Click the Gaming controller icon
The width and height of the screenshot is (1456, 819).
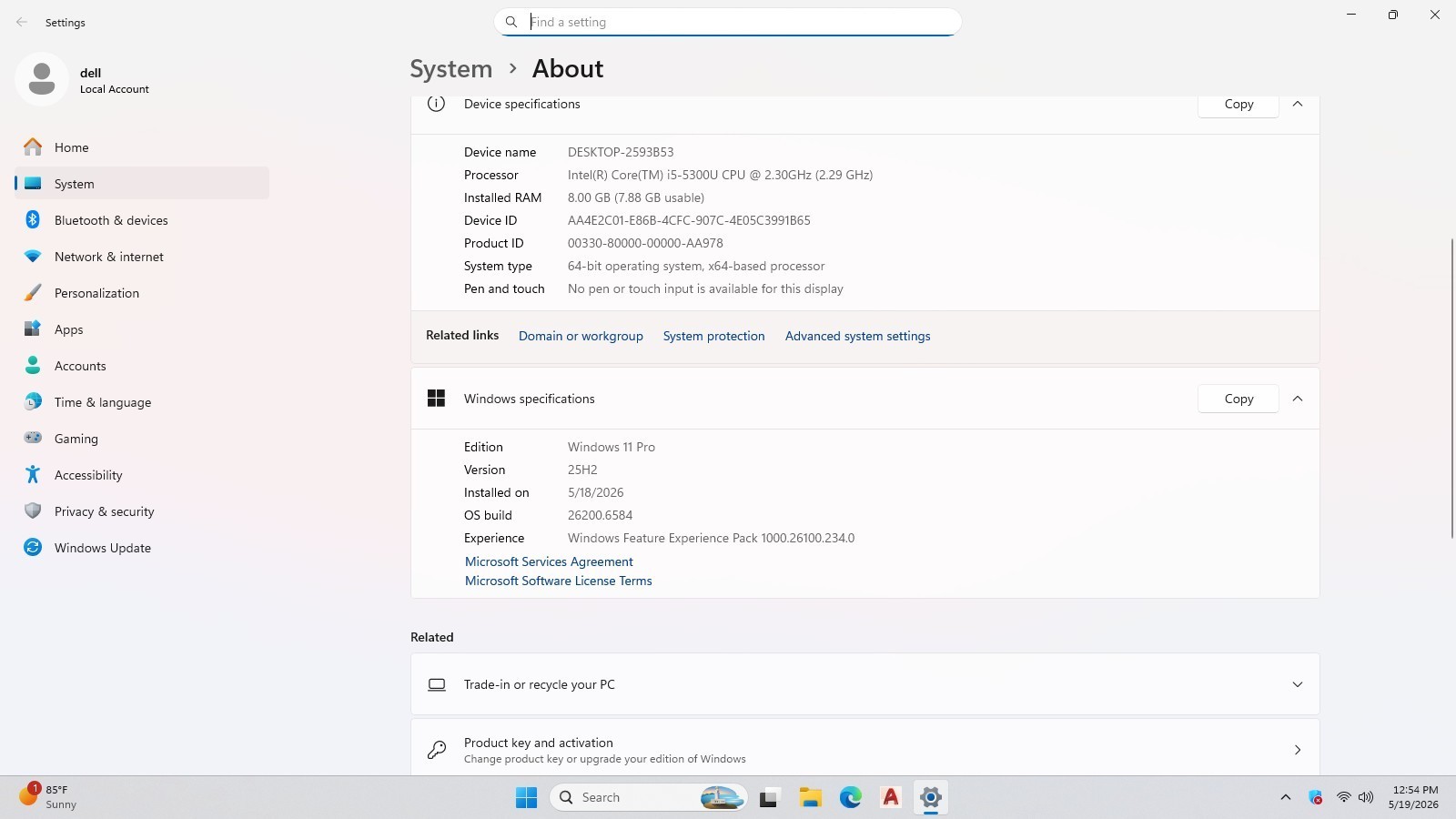point(33,438)
